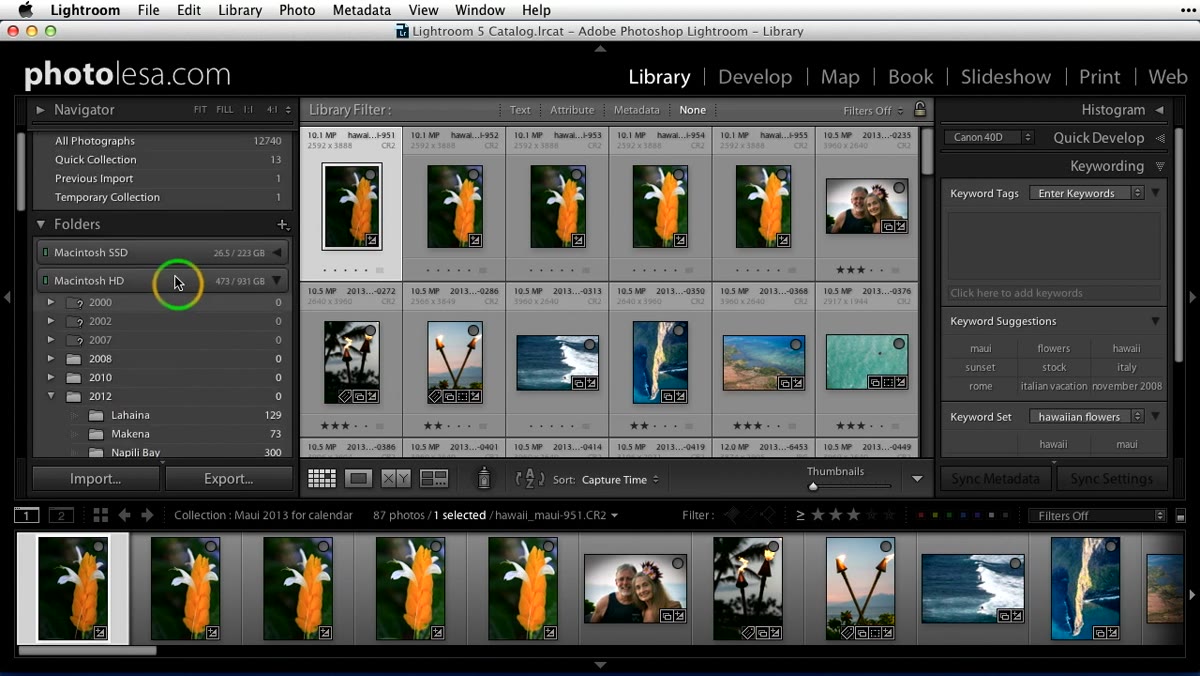Collapse the Folders panel
1200x676 pixels.
click(x=41, y=225)
